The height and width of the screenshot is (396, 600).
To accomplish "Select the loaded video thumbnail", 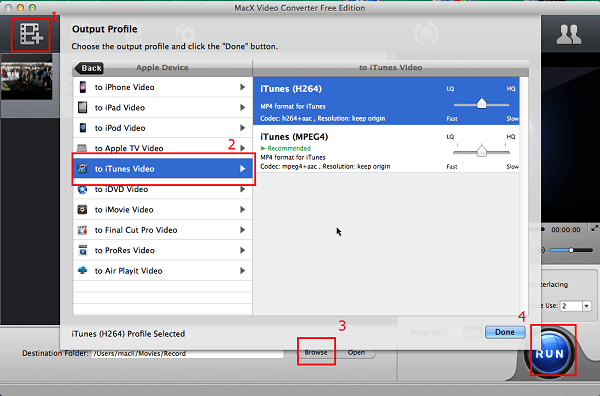I will [x=26, y=77].
